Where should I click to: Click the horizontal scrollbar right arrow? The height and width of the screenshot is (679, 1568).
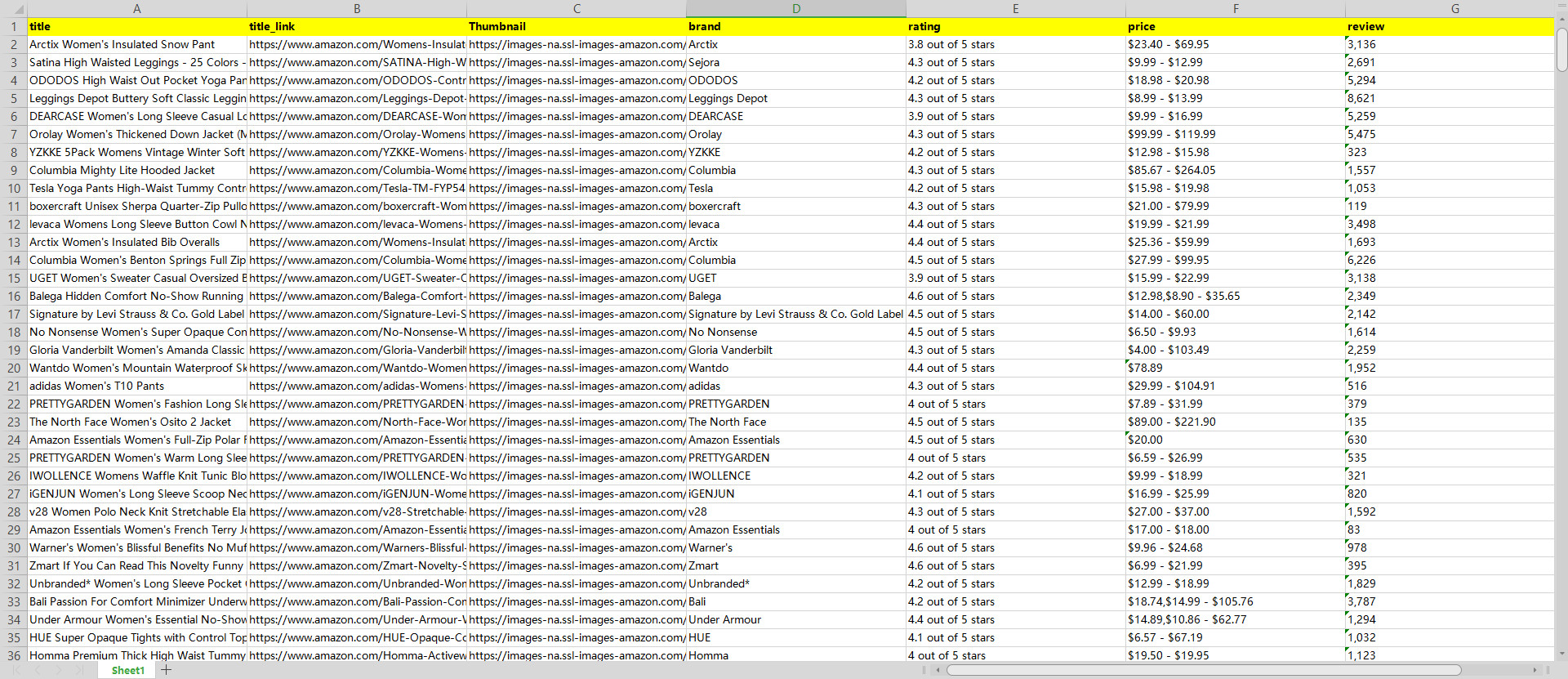(1535, 670)
